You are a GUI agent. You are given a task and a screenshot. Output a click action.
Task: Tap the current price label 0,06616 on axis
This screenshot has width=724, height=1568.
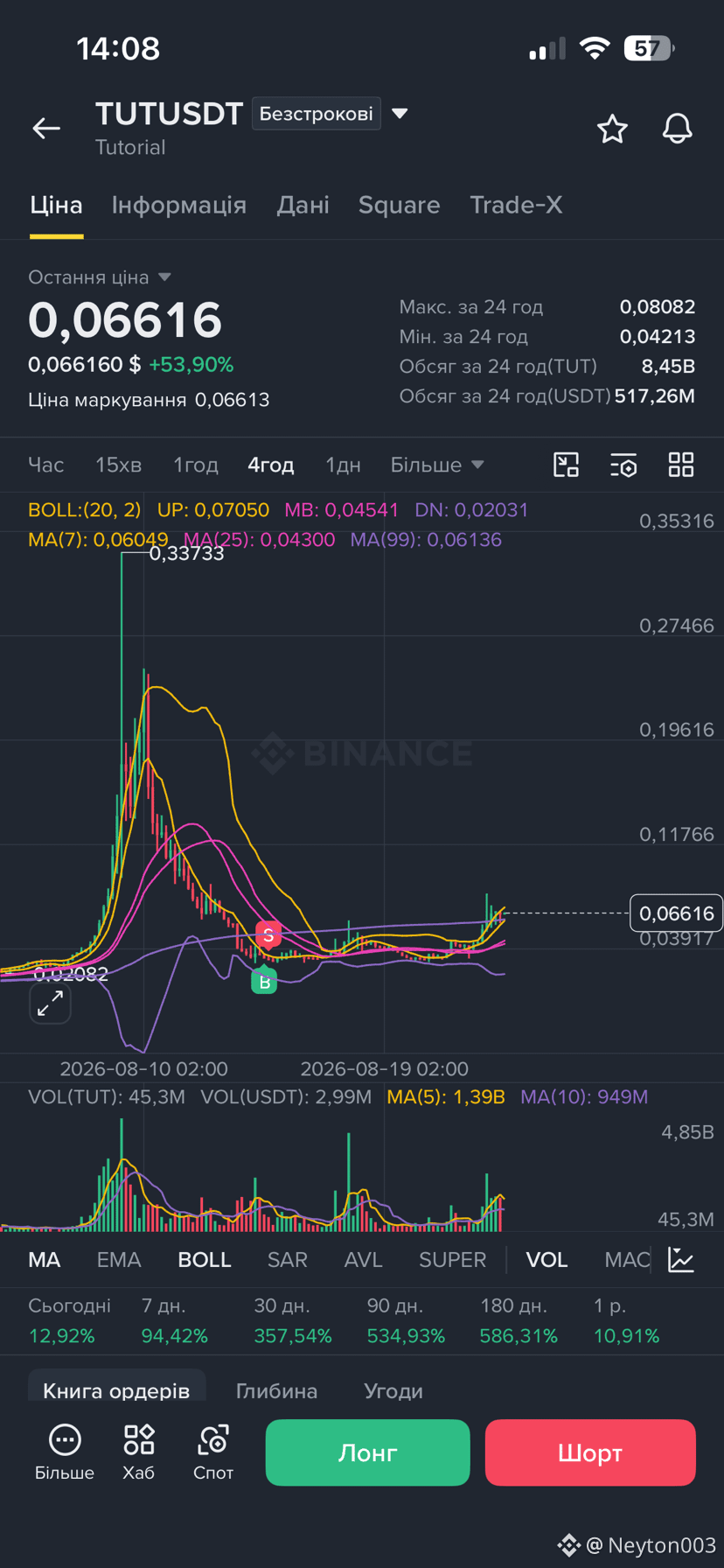pyautogui.click(x=676, y=913)
